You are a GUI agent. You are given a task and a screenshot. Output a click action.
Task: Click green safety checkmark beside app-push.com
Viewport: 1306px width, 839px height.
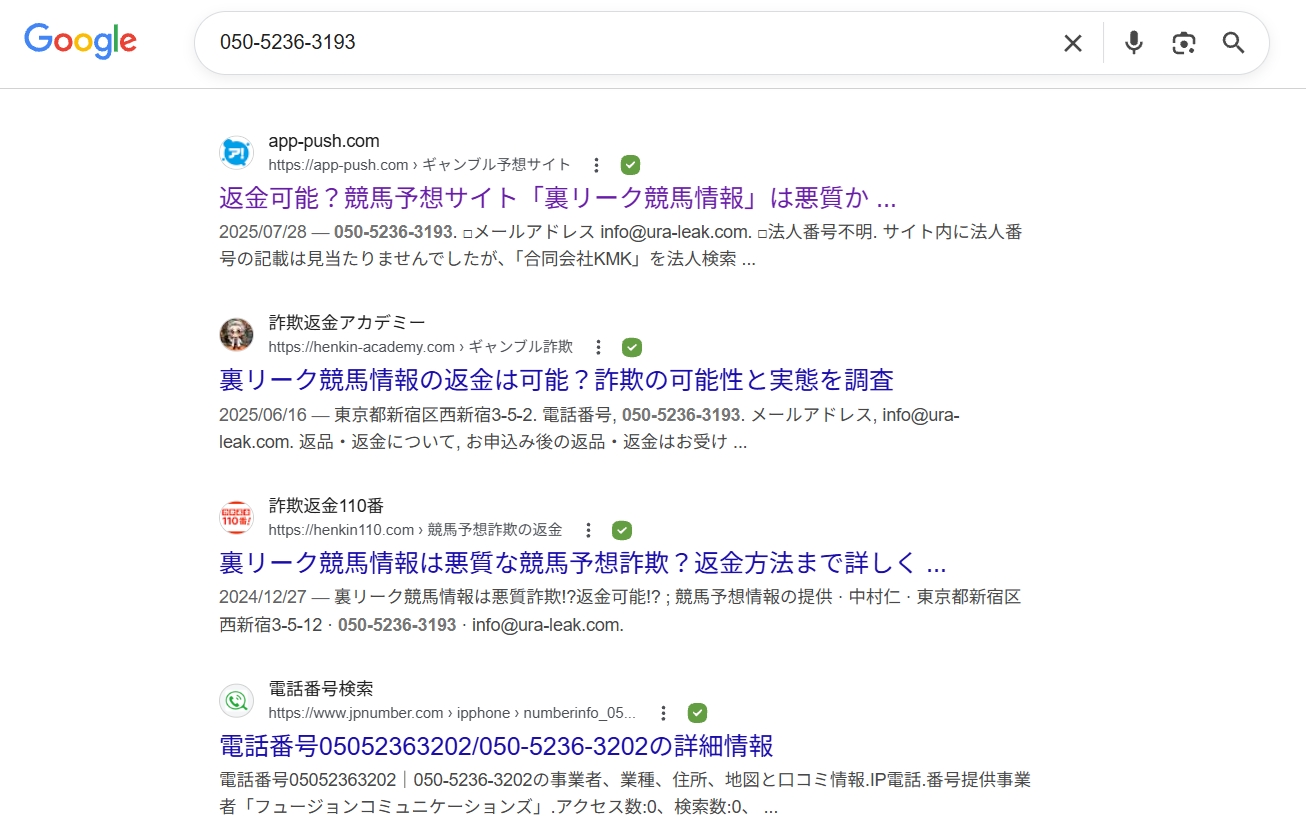tap(630, 165)
